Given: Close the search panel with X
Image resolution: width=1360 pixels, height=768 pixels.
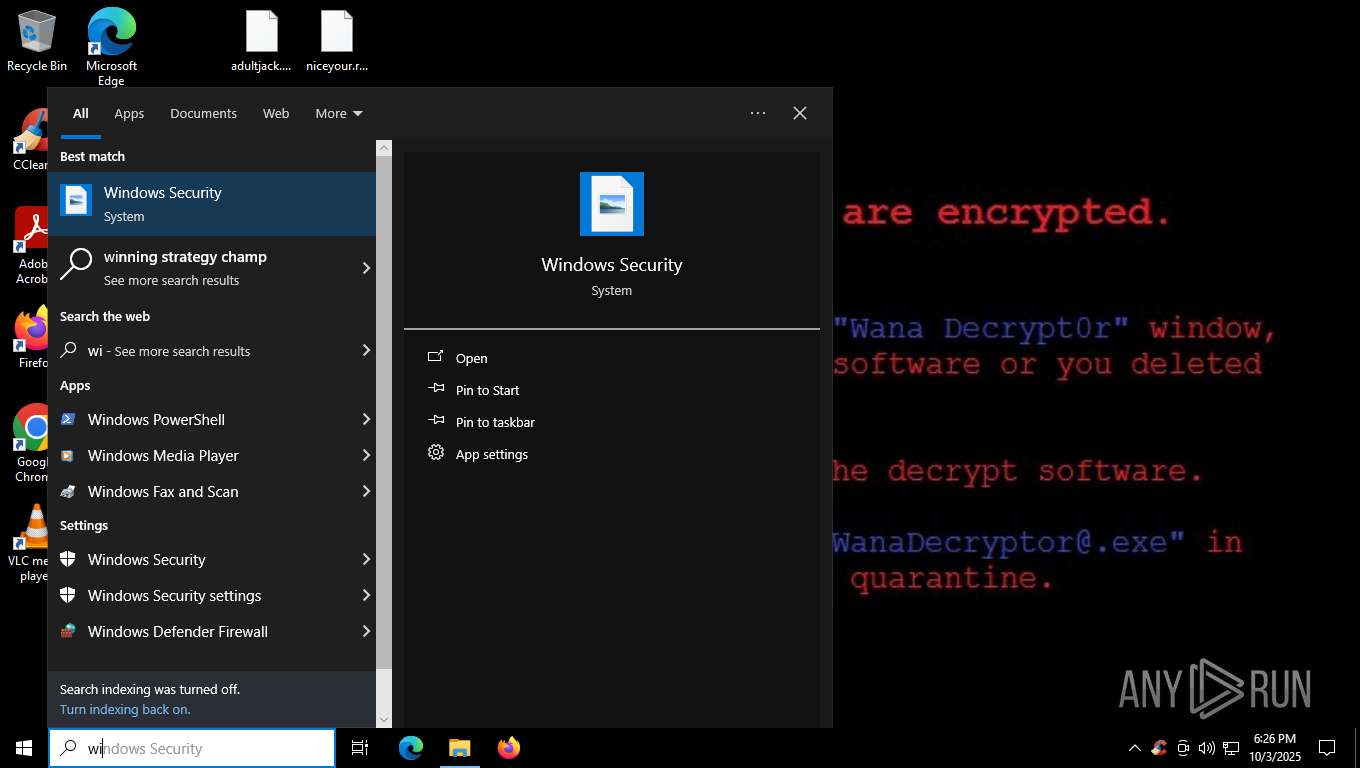Looking at the screenshot, I should tap(800, 113).
